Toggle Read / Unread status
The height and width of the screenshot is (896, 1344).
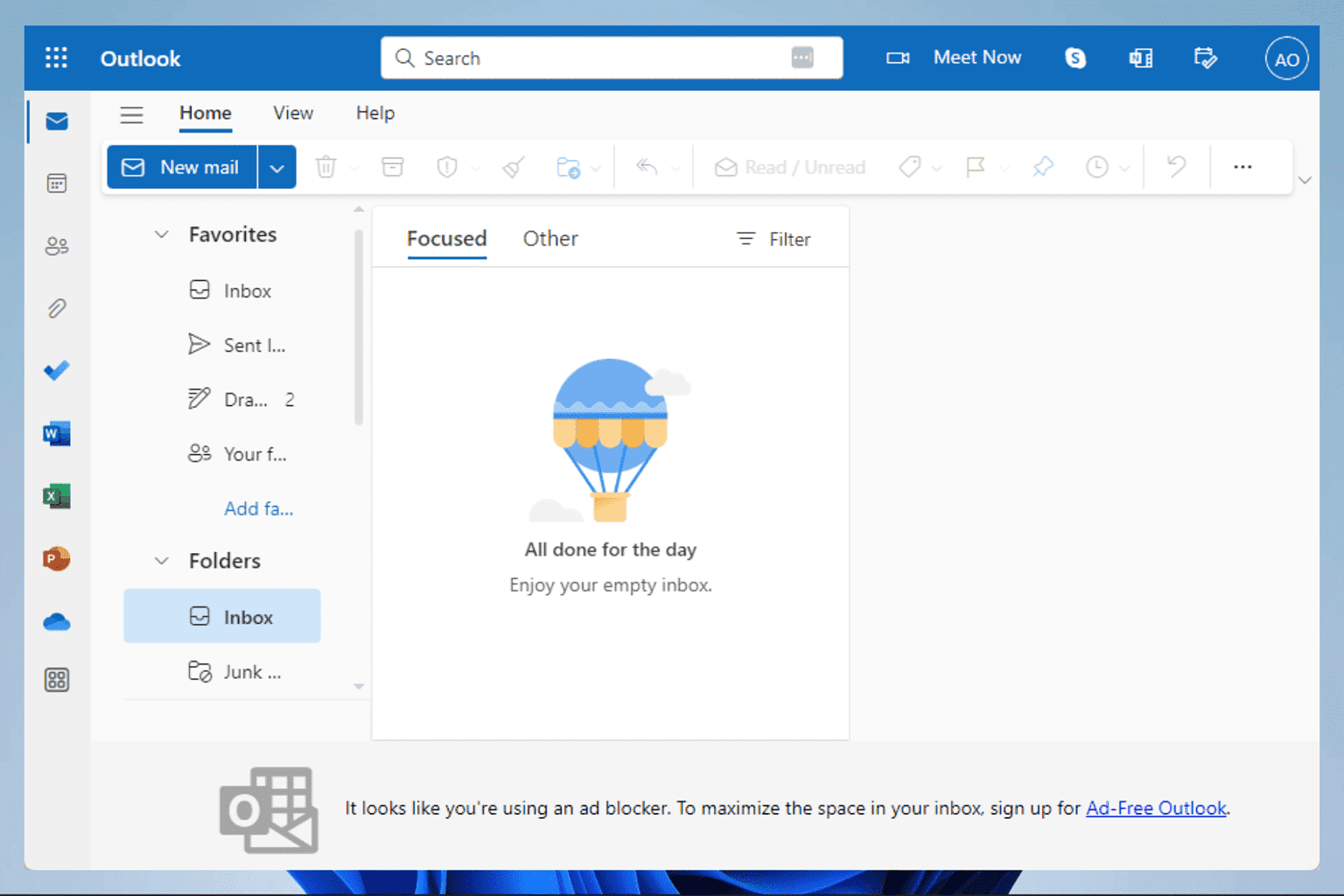pos(787,166)
